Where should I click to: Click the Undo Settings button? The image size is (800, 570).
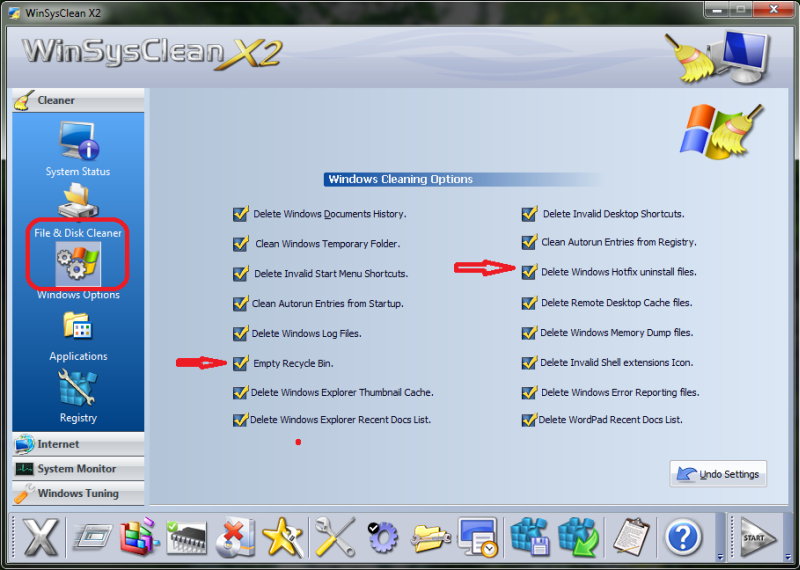718,474
